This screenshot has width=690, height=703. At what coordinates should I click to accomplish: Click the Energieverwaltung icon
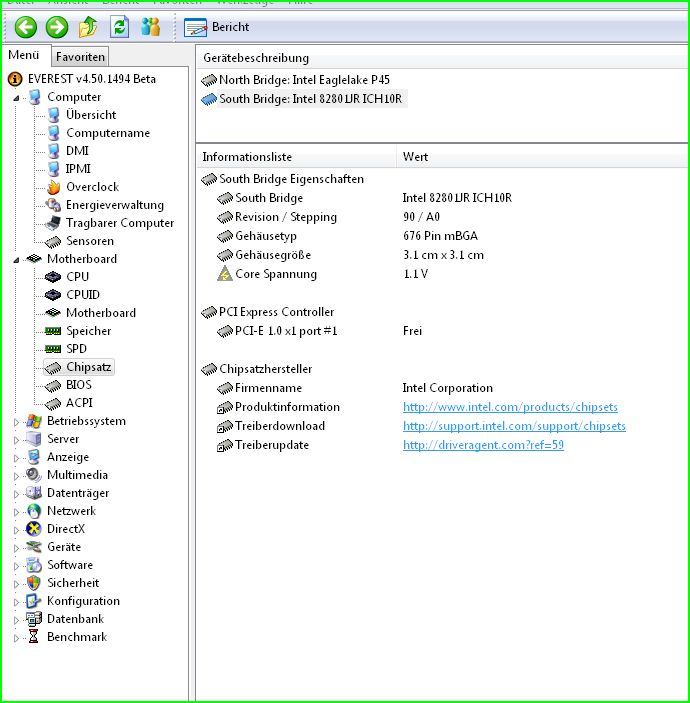[x=53, y=205]
